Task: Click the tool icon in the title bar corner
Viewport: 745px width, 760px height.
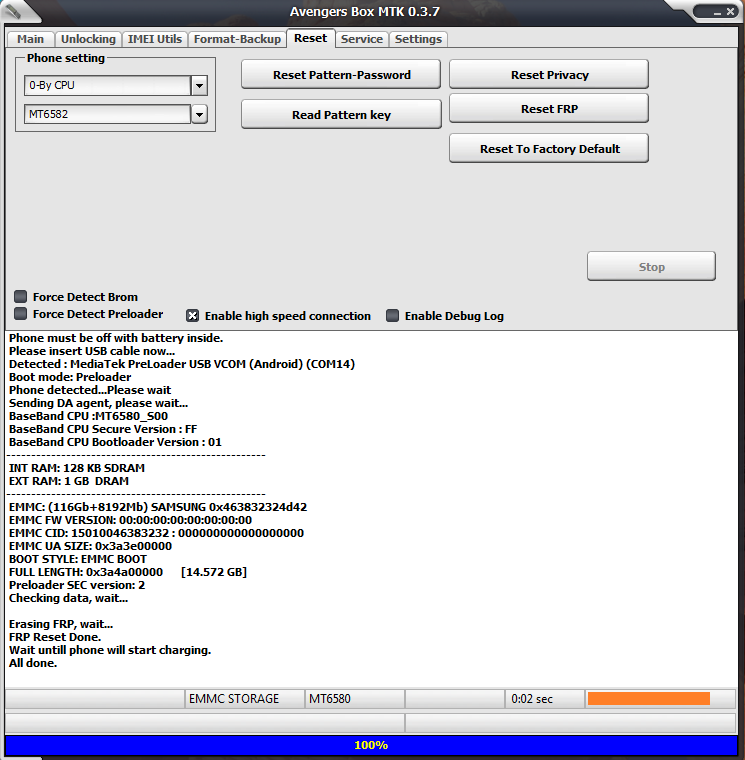Action: click(x=14, y=11)
